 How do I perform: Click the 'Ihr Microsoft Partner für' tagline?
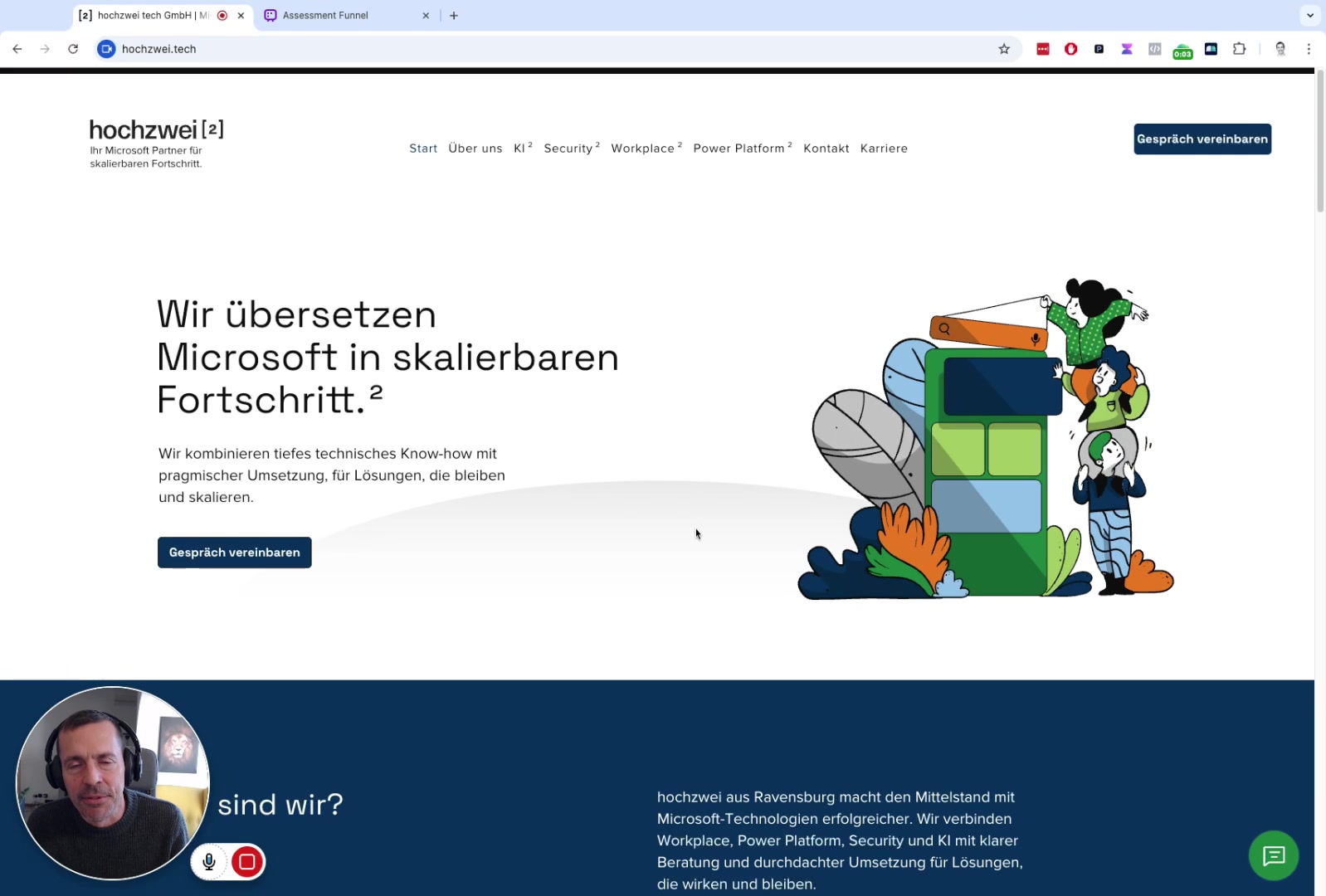[x=146, y=157]
